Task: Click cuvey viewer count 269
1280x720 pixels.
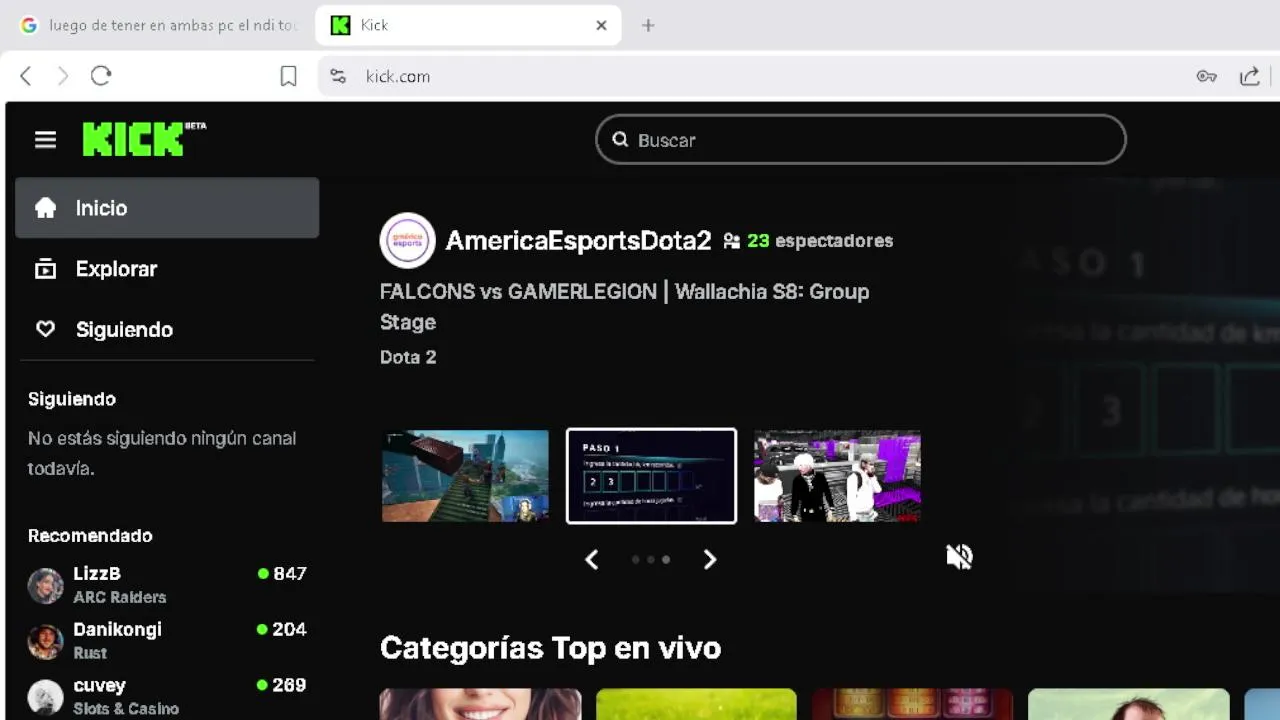Action: (x=282, y=686)
